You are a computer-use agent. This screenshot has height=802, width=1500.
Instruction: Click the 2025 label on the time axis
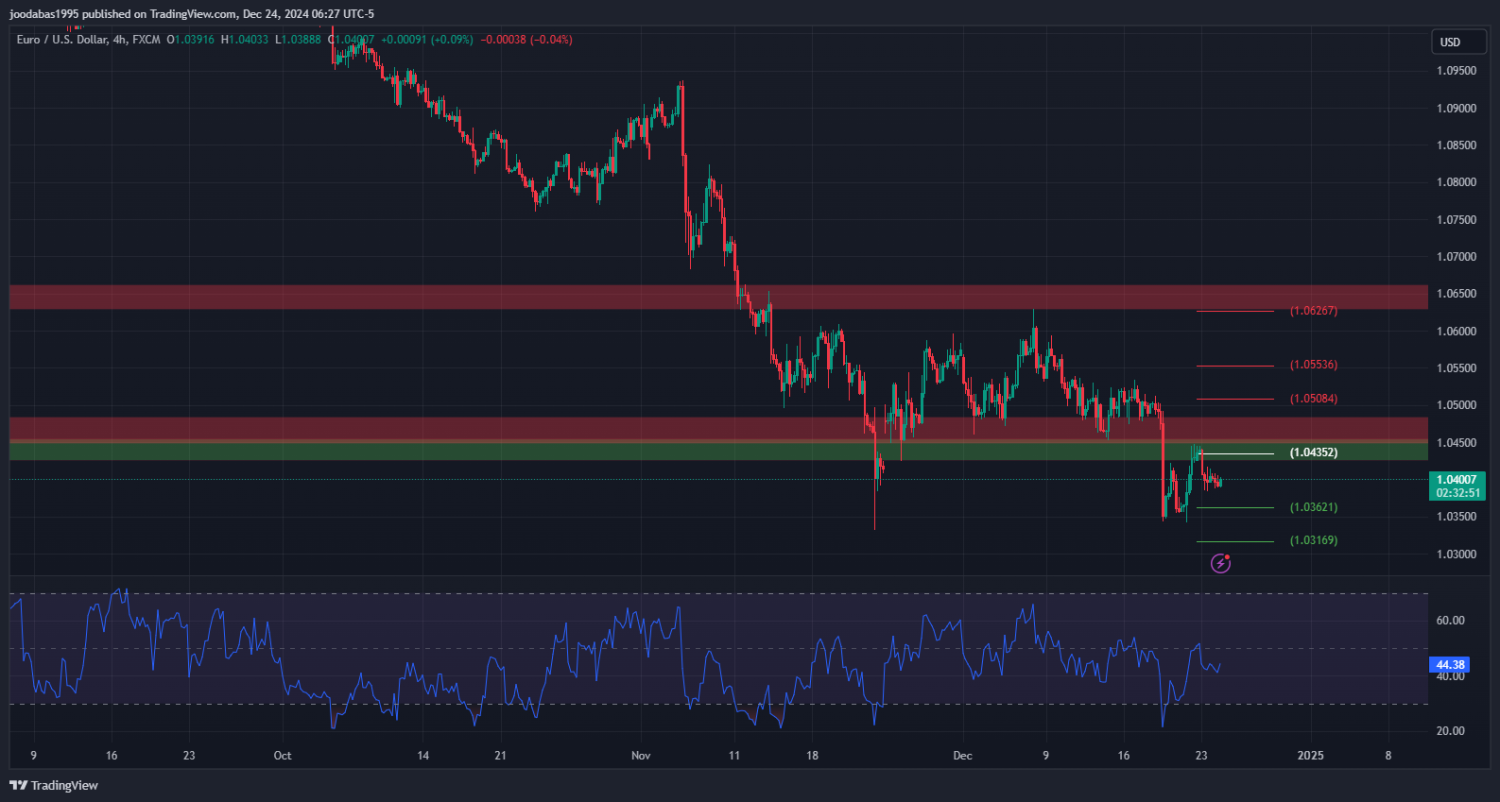tap(1310, 756)
